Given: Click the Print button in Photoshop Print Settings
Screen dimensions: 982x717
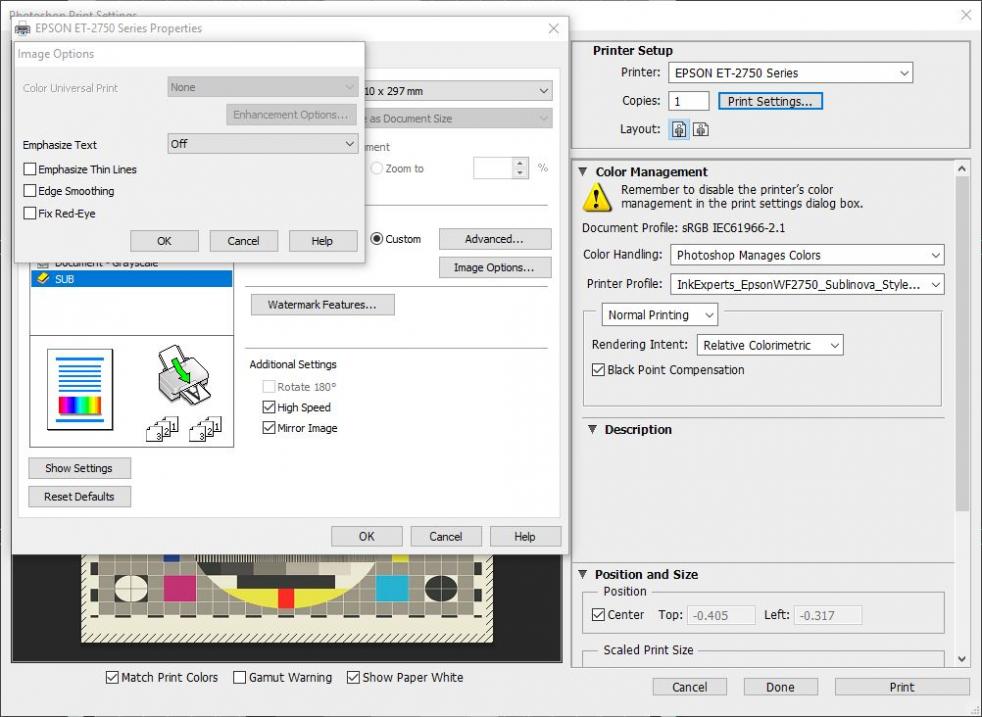Looking at the screenshot, I should [x=902, y=687].
